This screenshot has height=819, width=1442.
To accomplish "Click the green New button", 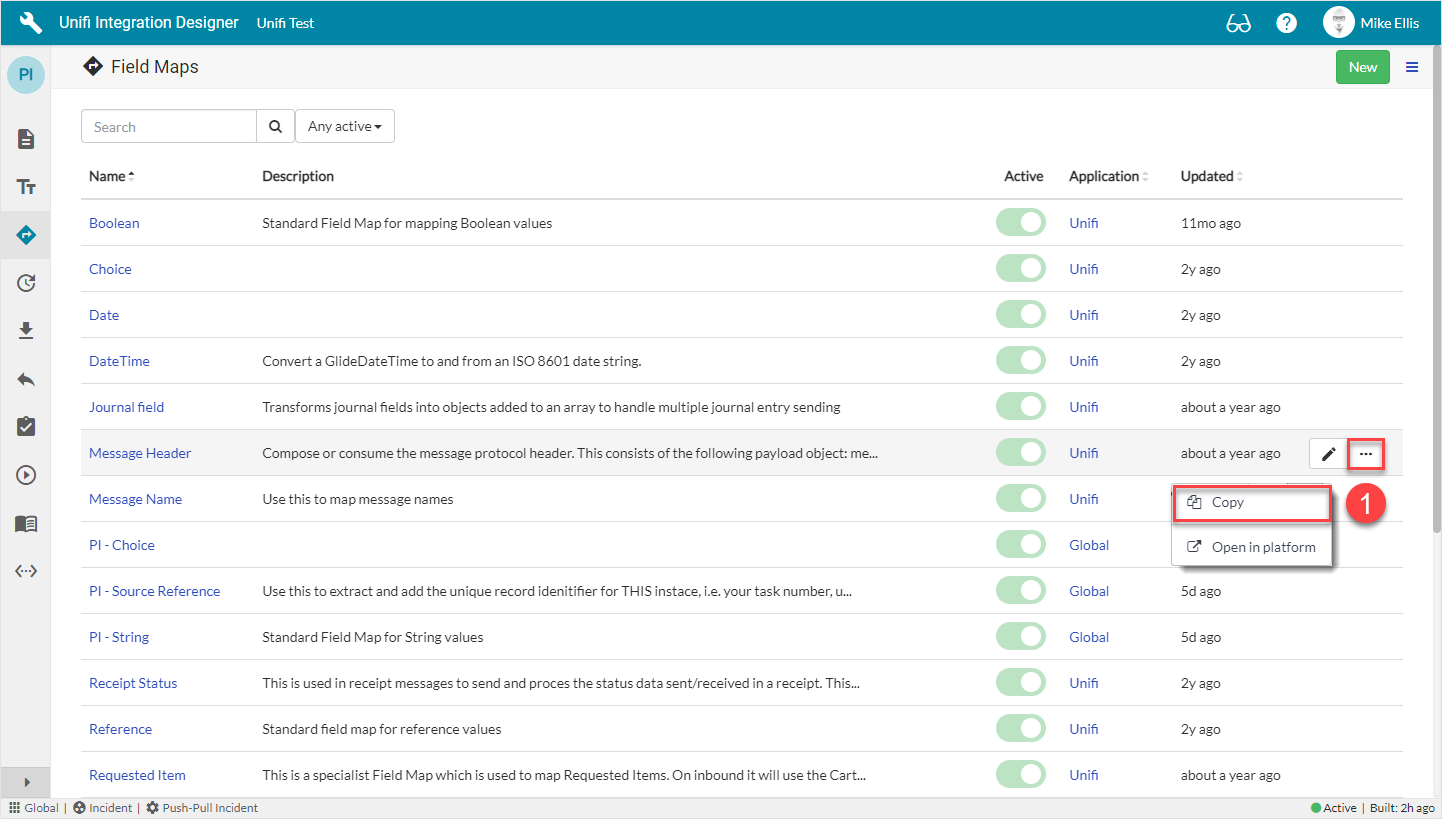I will click(x=1362, y=67).
